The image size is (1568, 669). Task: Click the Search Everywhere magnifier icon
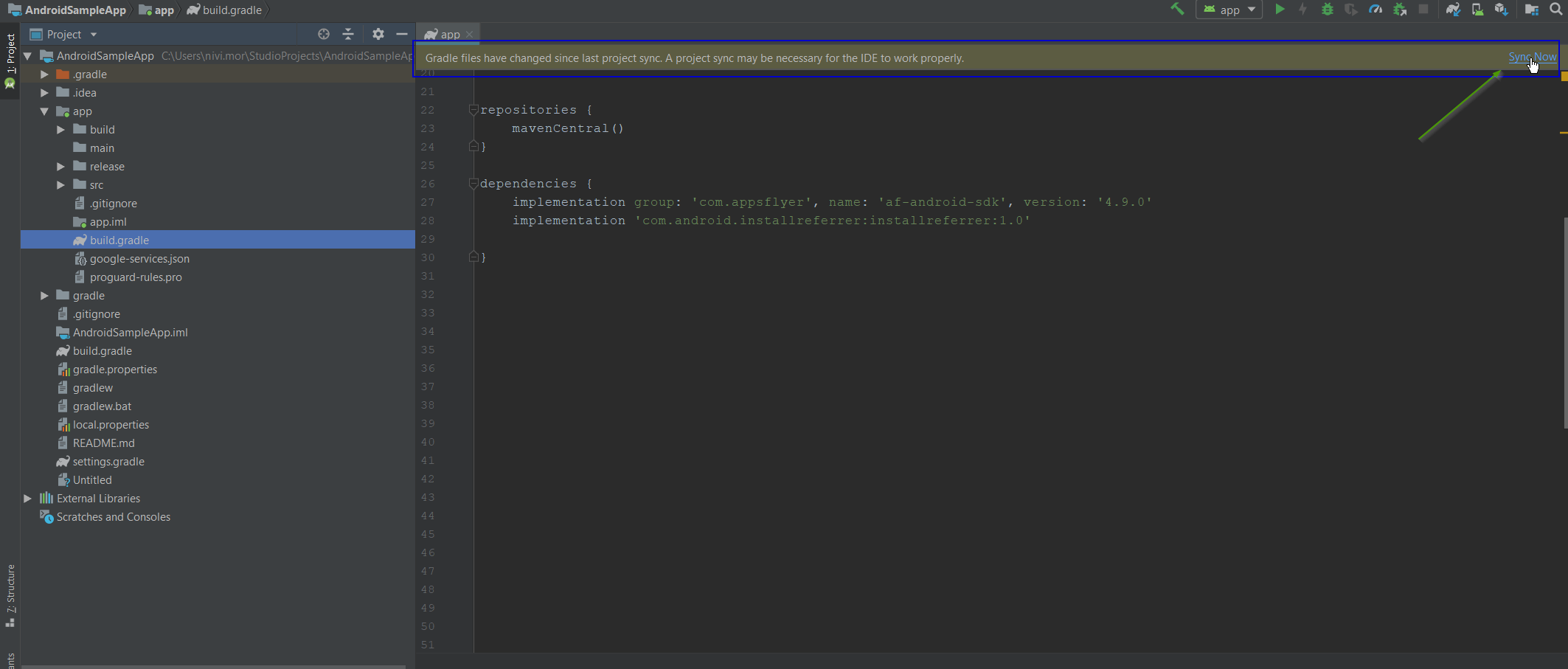point(1555,10)
